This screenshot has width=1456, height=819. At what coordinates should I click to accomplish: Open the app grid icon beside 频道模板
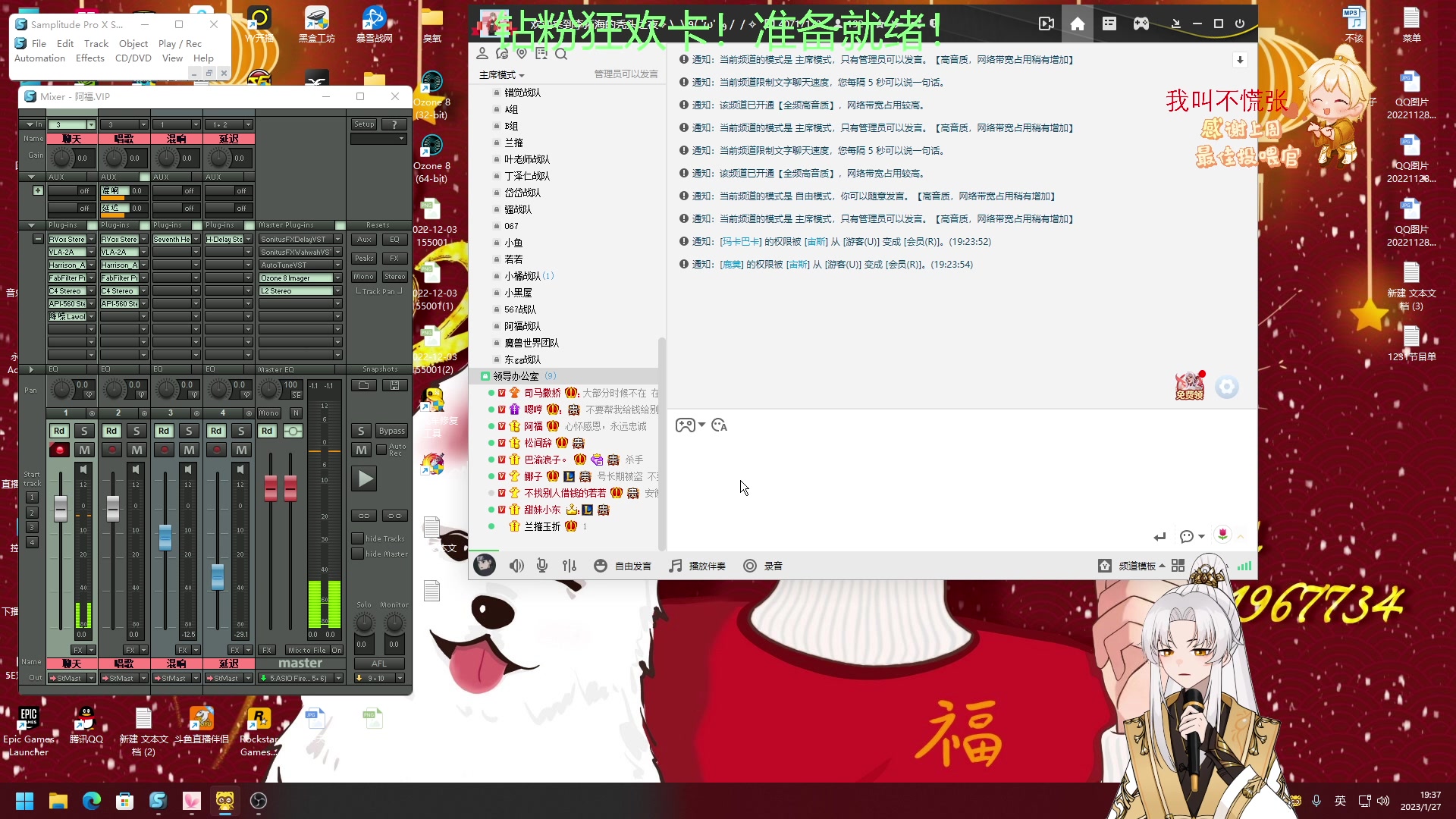click(x=1178, y=566)
